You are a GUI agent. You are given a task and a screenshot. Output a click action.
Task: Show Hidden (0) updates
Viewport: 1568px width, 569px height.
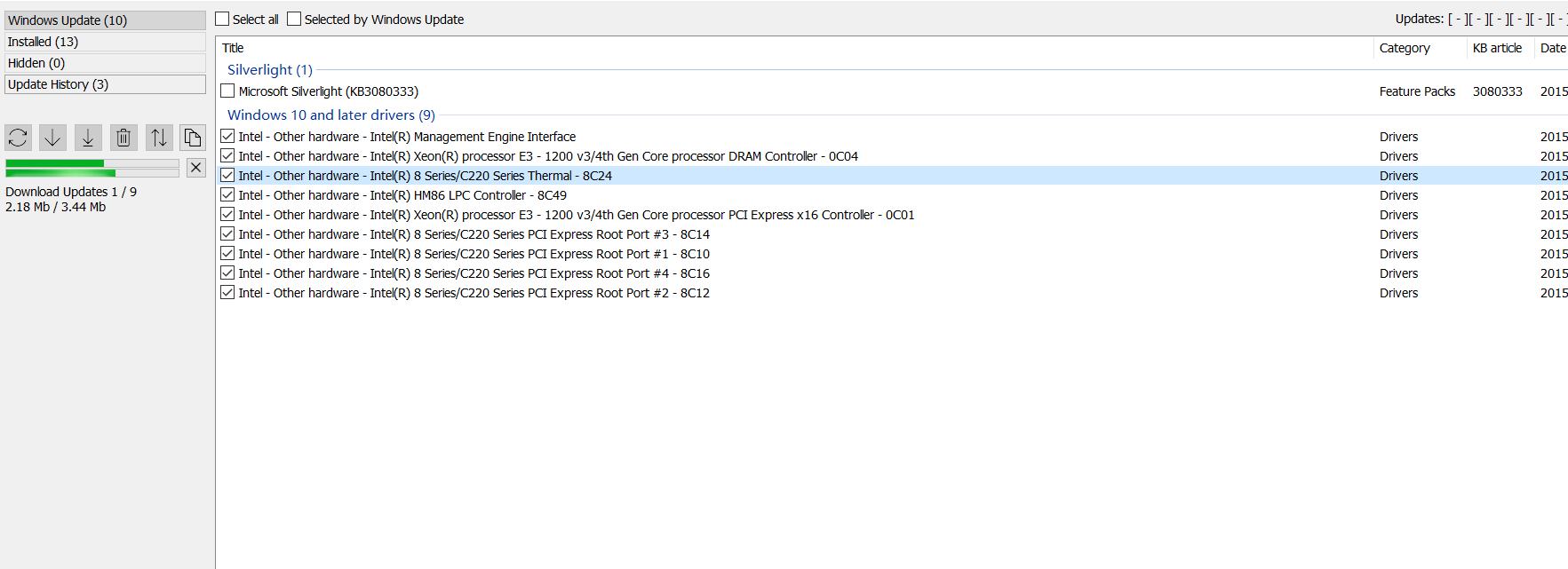click(x=105, y=63)
